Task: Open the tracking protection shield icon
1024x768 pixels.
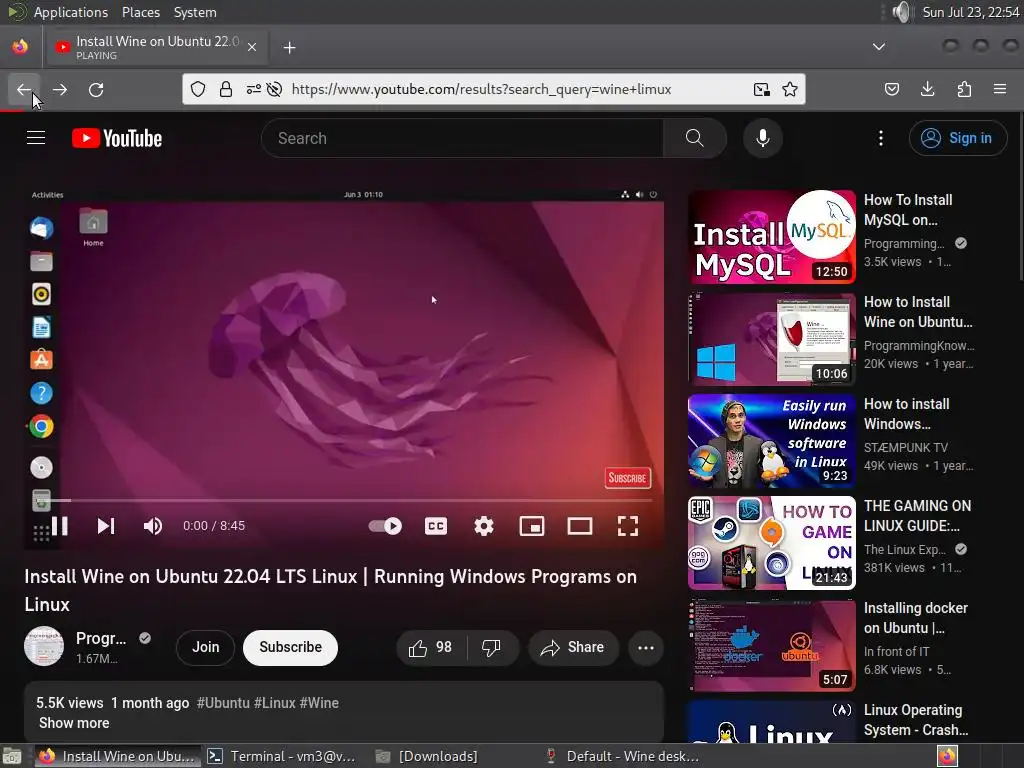Action: tap(198, 89)
